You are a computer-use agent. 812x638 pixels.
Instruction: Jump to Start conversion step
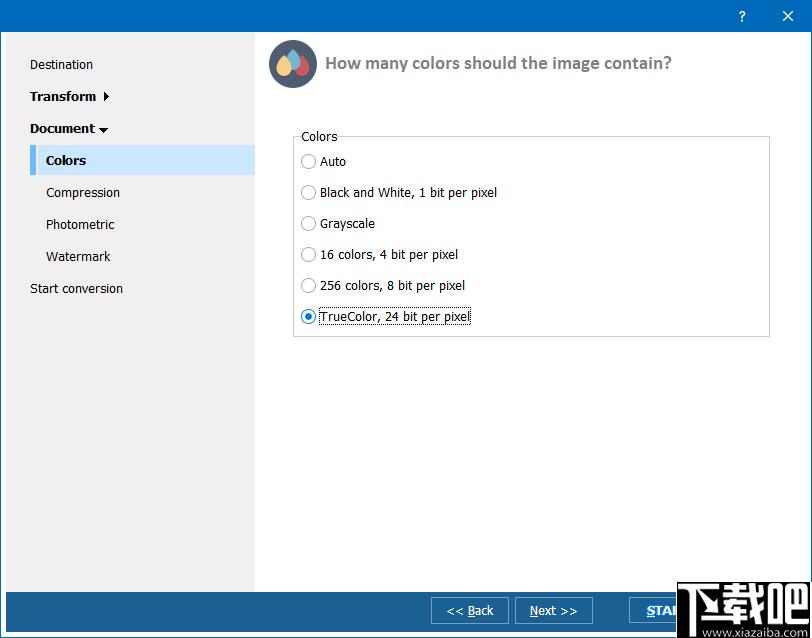(76, 288)
